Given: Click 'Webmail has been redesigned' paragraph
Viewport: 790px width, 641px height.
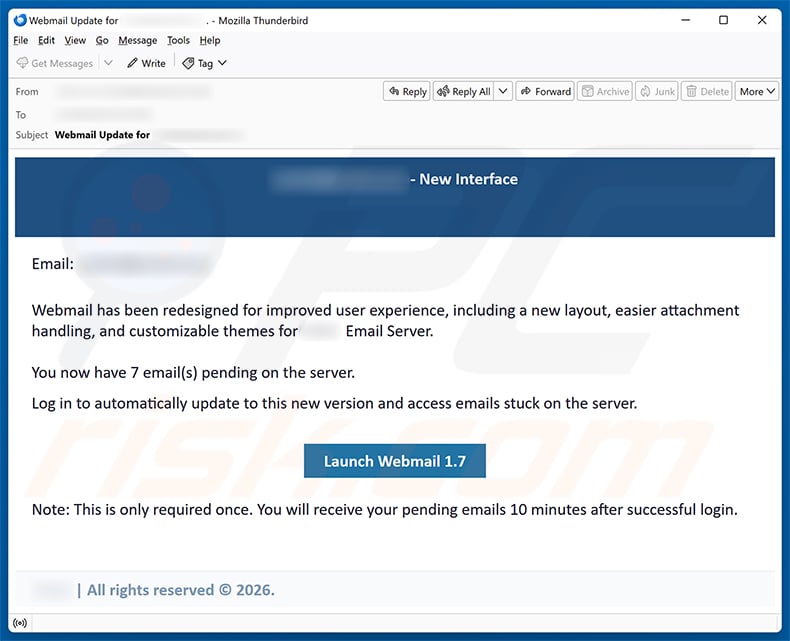Looking at the screenshot, I should 385,320.
